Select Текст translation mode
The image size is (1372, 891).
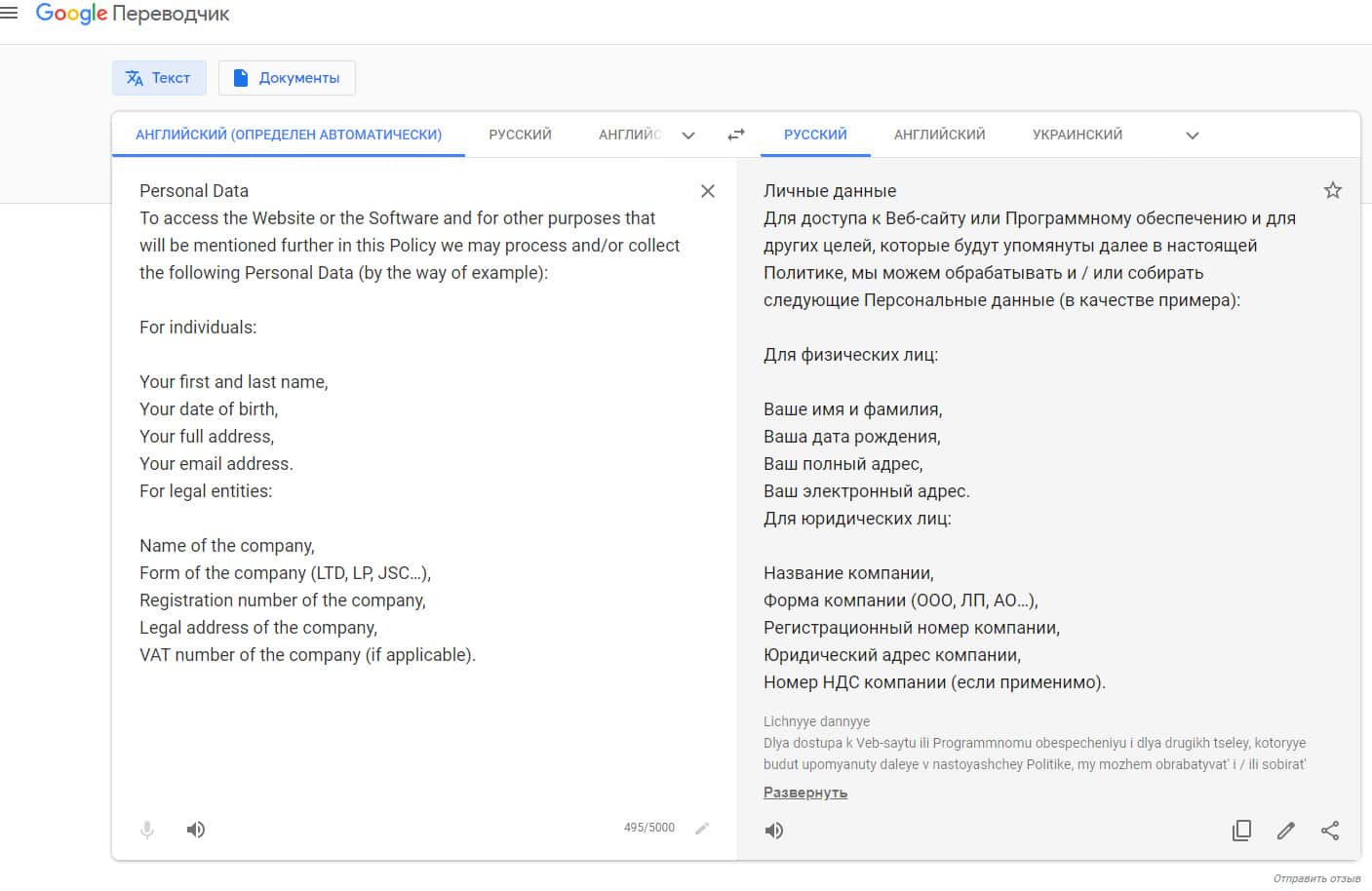coord(159,78)
